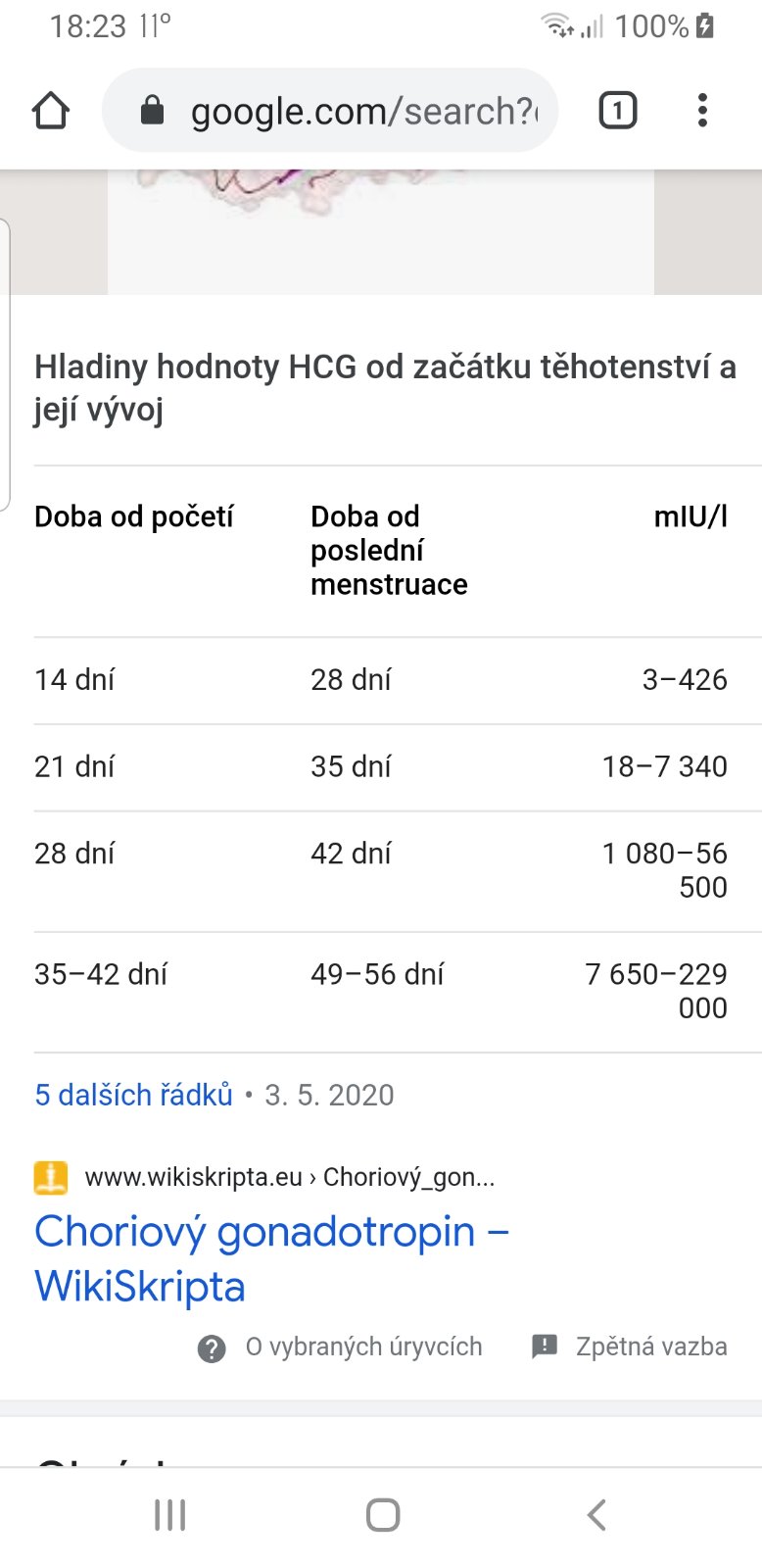Image resolution: width=762 pixels, height=1568 pixels.
Task: Expand "5 dalších řádků" table rows
Action: 134,1095
